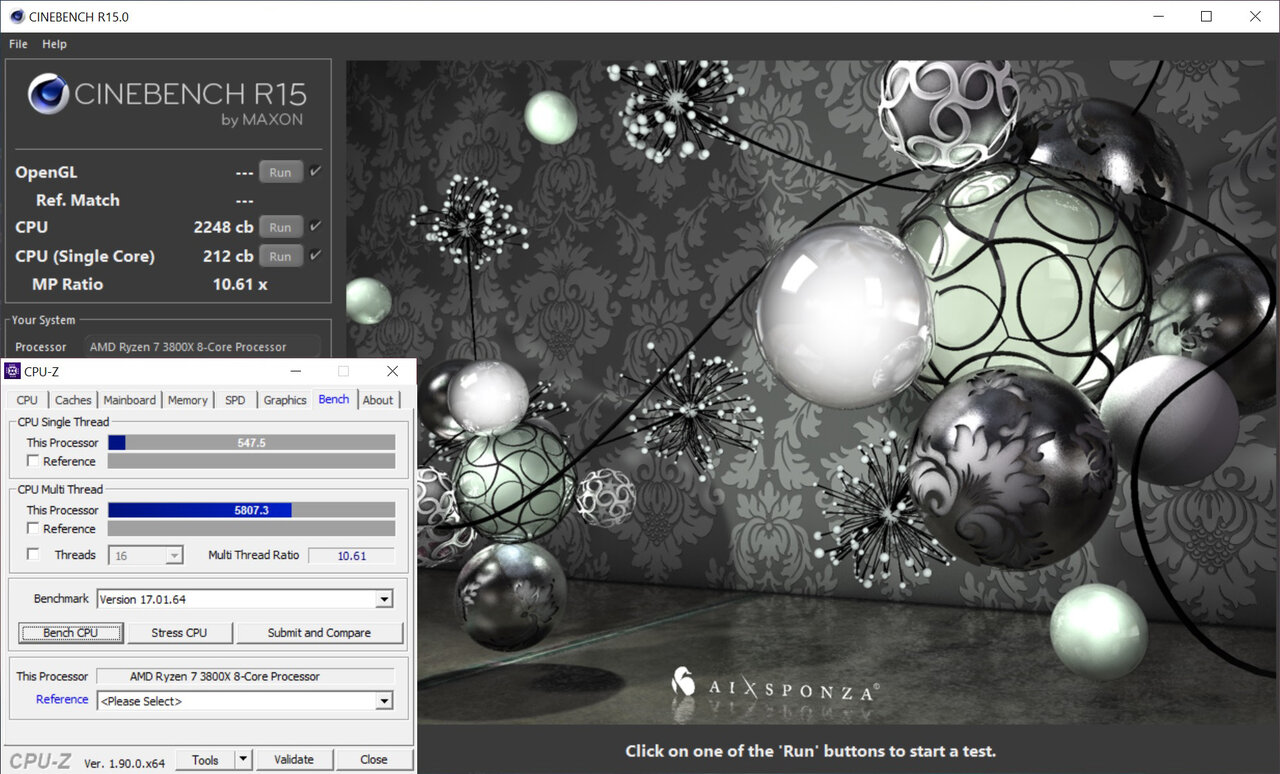
Task: Click Submit and Compare button
Action: 319,633
